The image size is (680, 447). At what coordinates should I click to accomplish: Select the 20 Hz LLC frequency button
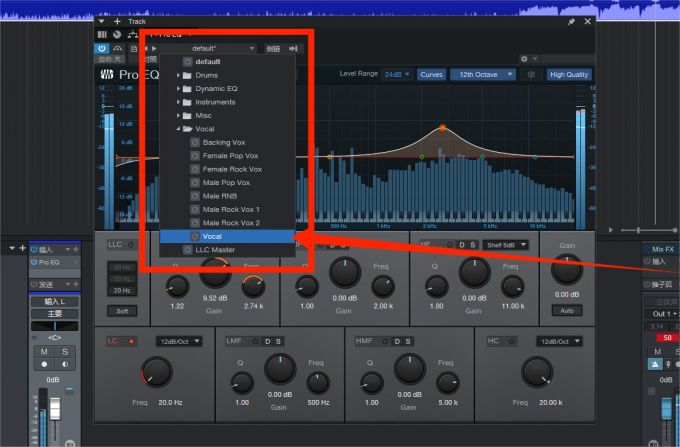tap(122, 290)
